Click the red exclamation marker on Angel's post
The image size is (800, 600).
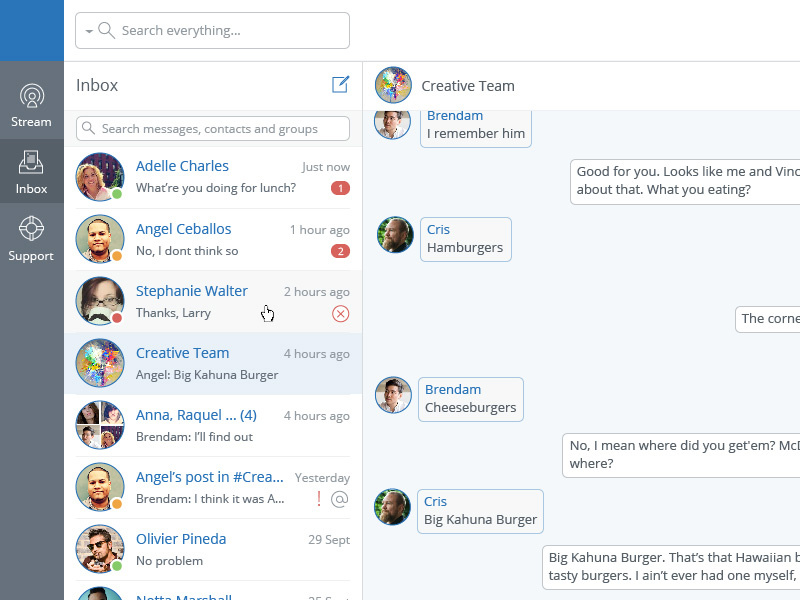point(319,498)
